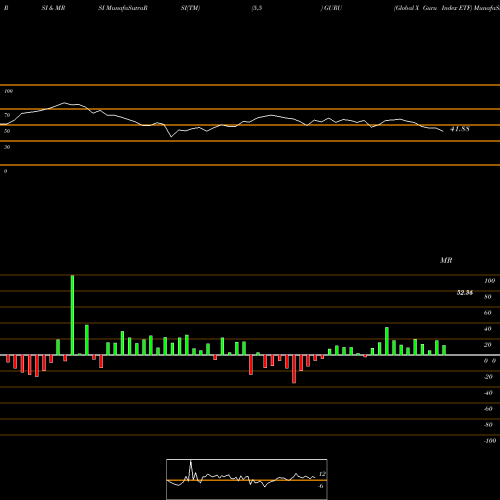Screen dimensions: 500x500
Task: Click the 'SI & MR' header text
Action: click(x=53, y=8)
